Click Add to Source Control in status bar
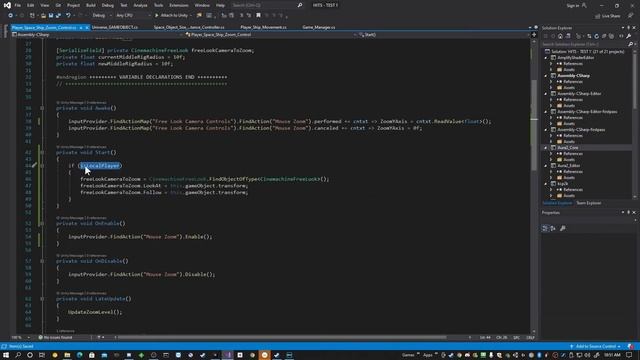 pos(596,347)
